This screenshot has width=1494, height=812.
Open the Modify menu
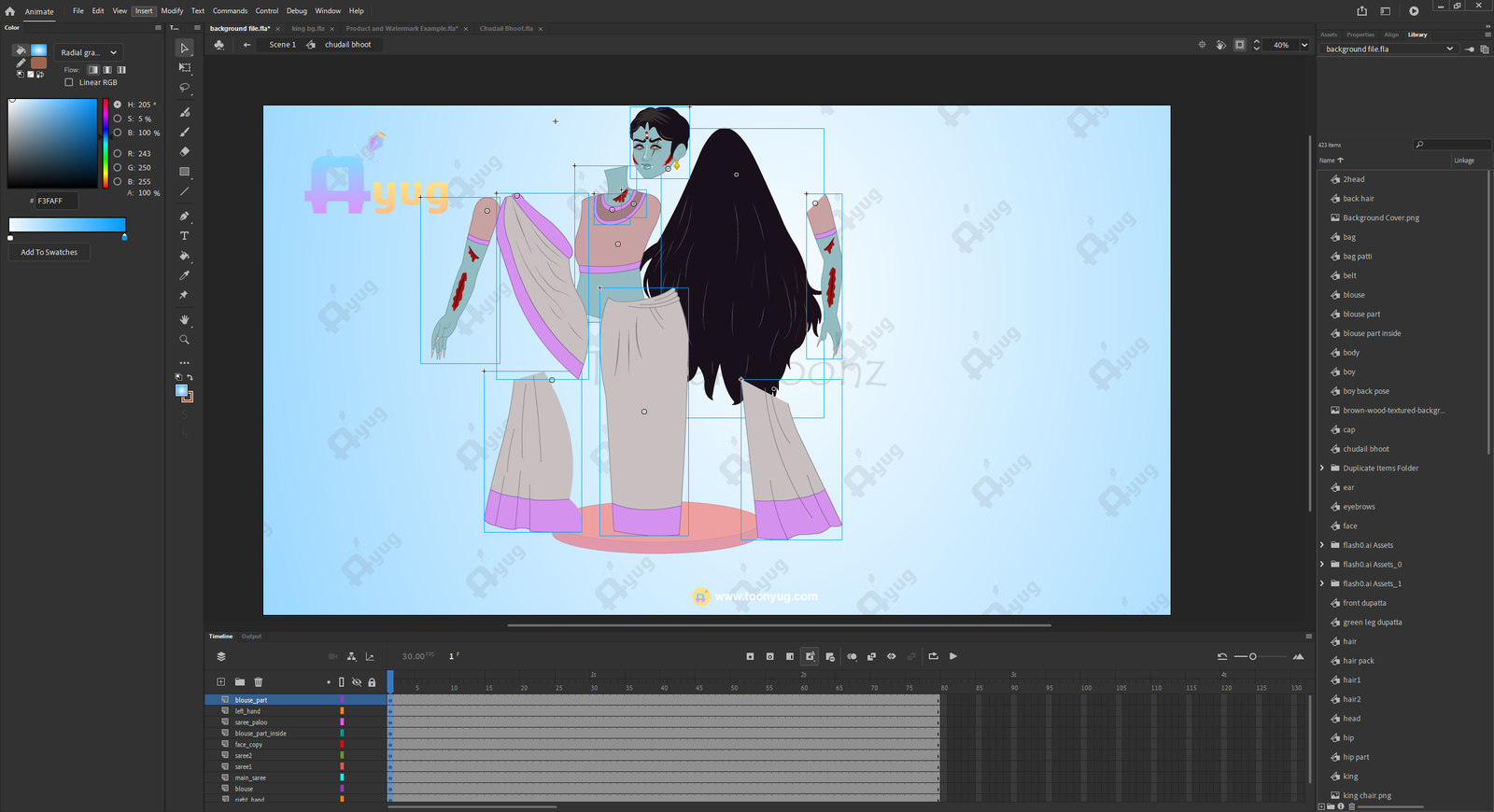click(x=172, y=11)
